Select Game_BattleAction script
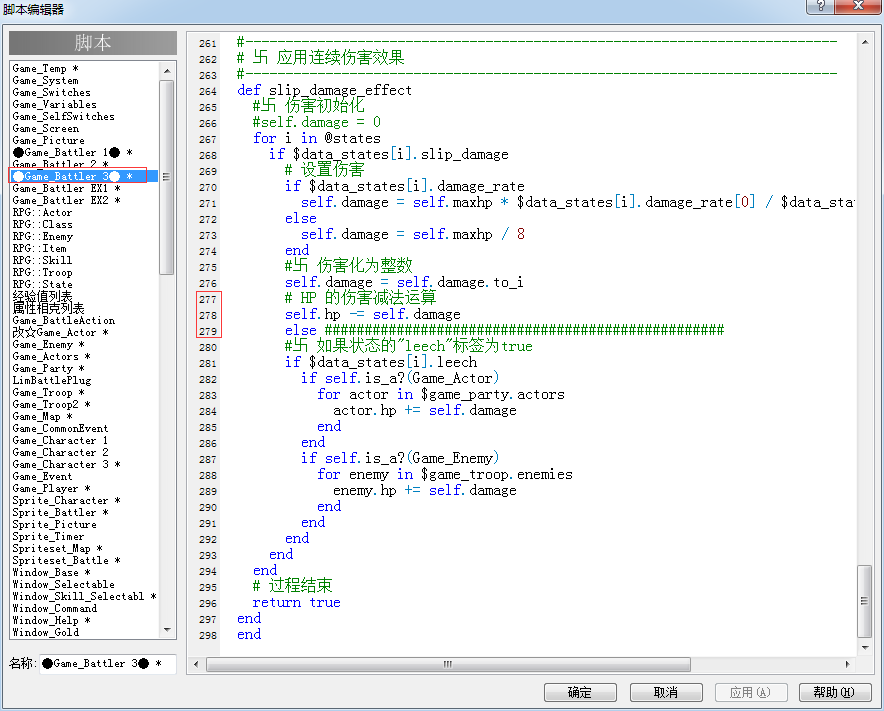The image size is (884, 711). pyautogui.click(x=64, y=320)
